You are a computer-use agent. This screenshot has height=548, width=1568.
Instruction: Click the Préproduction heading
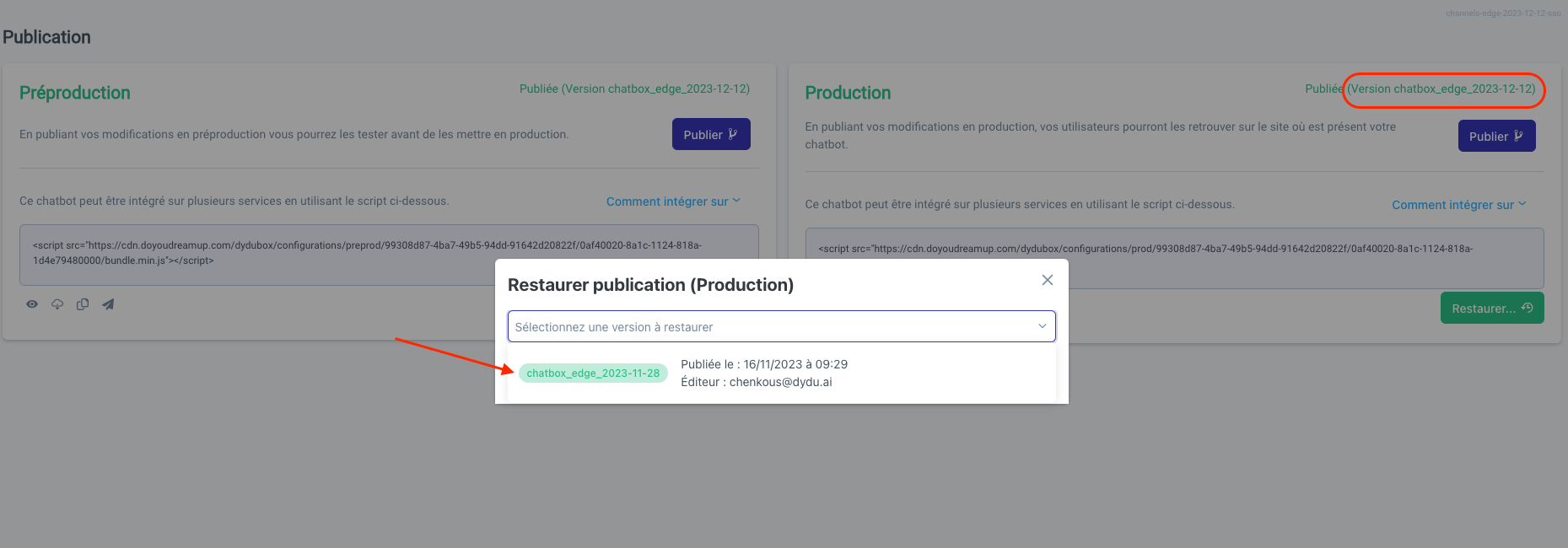(75, 93)
